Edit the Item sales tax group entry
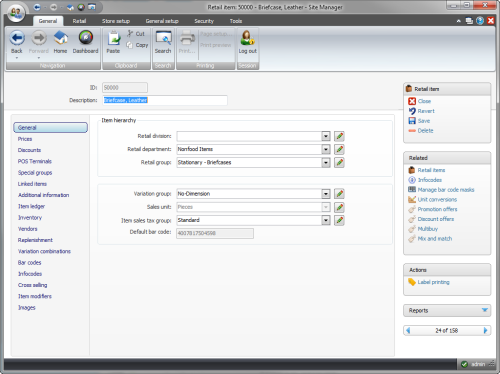This screenshot has width=500, height=374. (339, 220)
